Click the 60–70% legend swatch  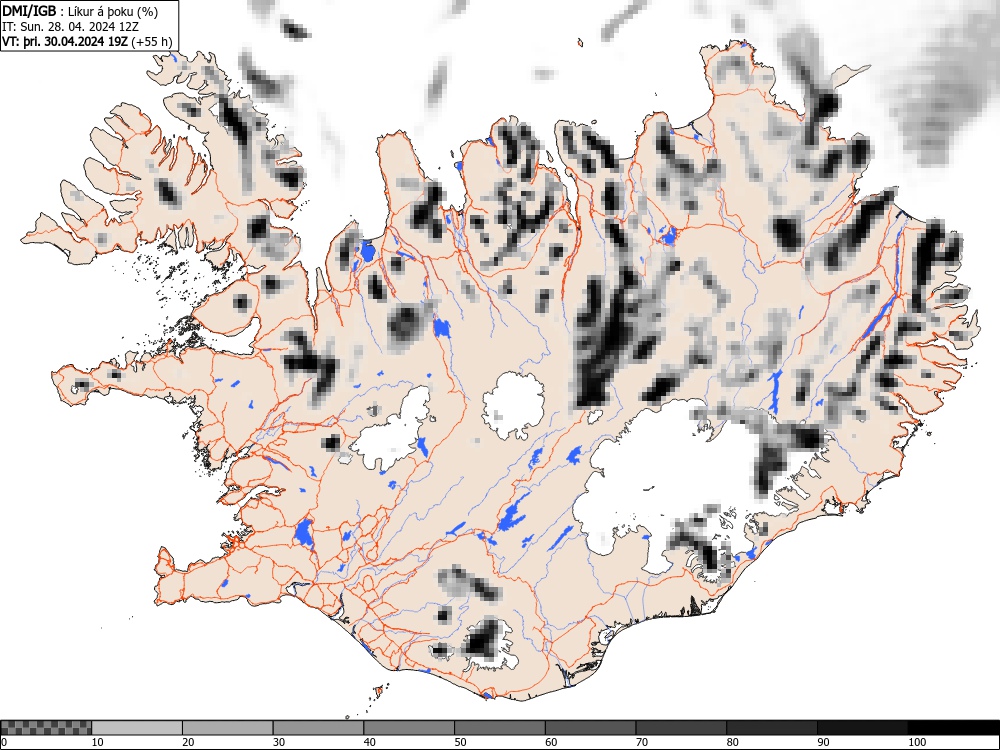pos(591,728)
